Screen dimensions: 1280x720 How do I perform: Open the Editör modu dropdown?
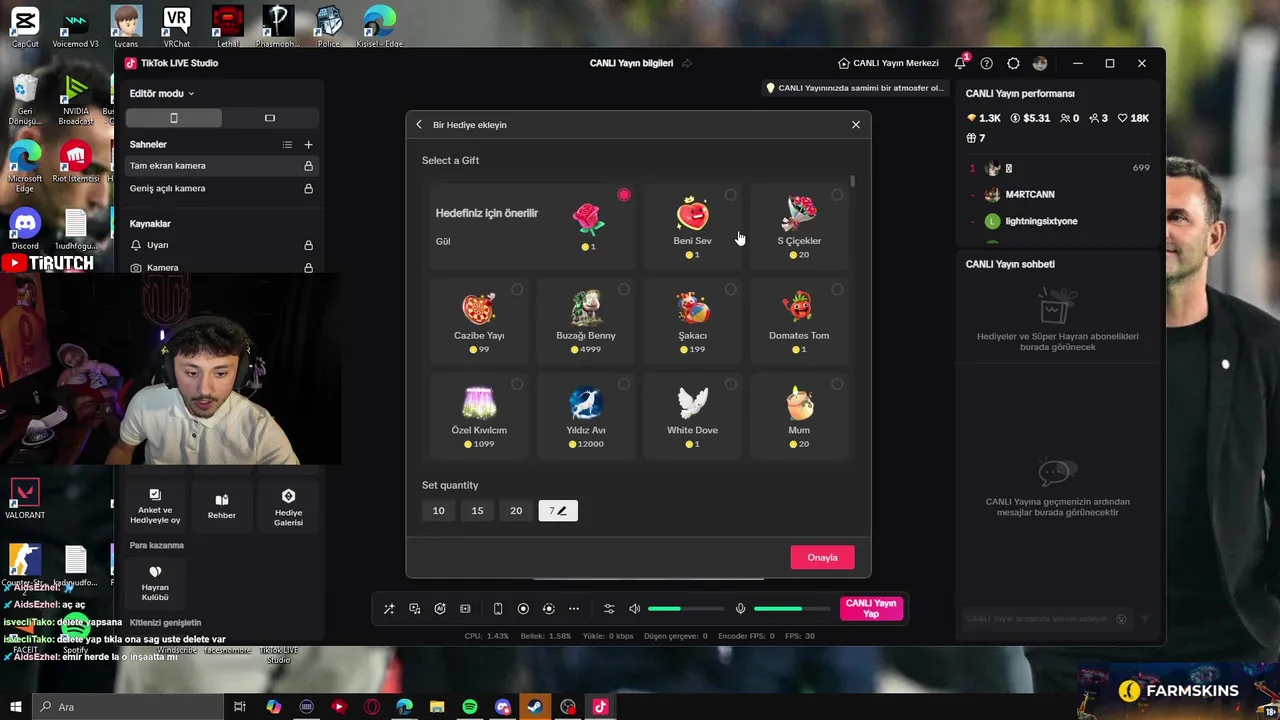click(161, 93)
